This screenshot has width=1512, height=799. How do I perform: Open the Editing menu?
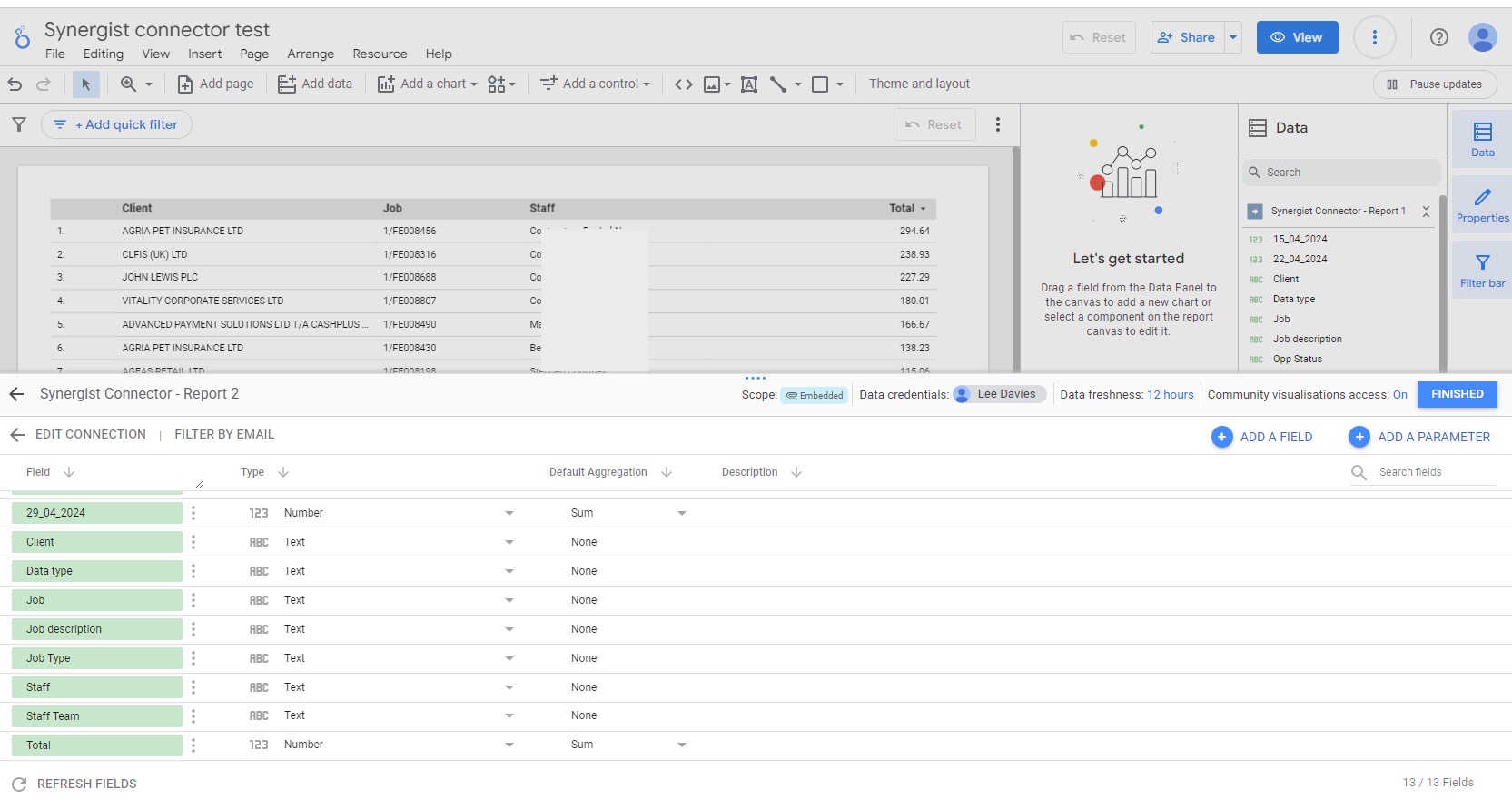pos(104,54)
